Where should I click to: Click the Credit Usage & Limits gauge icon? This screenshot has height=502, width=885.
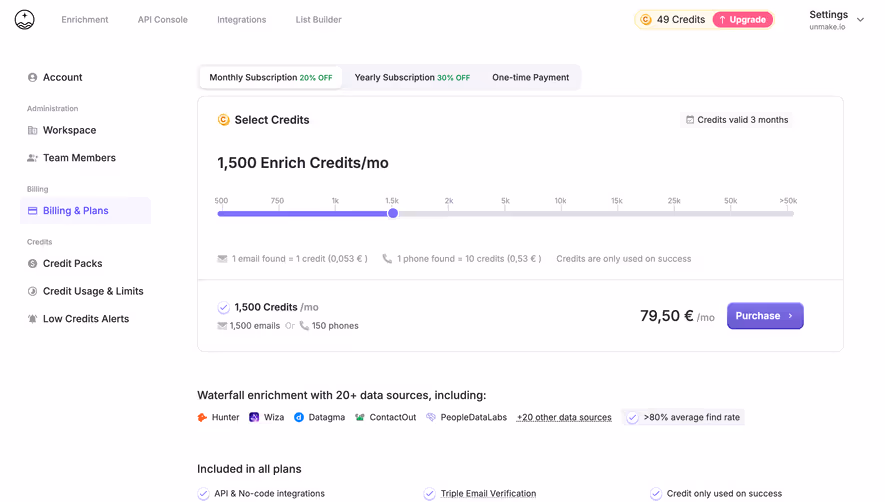coord(32,291)
